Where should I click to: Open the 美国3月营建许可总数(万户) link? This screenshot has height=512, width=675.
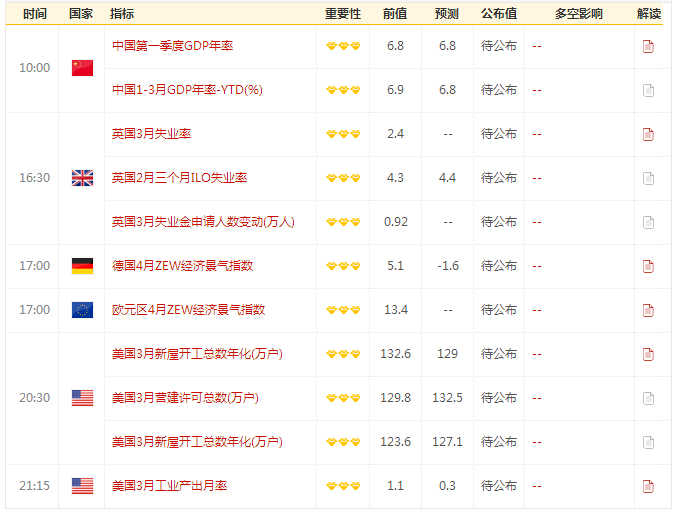(x=185, y=397)
